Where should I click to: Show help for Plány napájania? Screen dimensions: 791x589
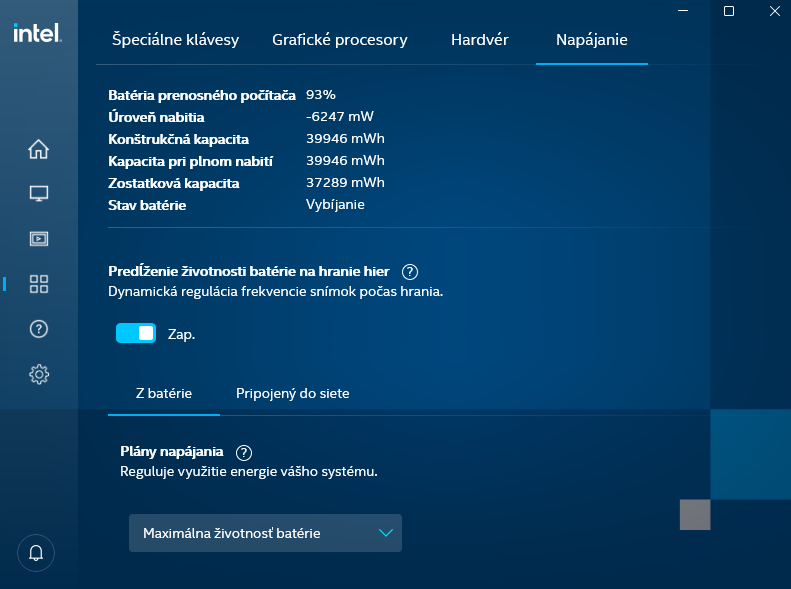coord(244,452)
